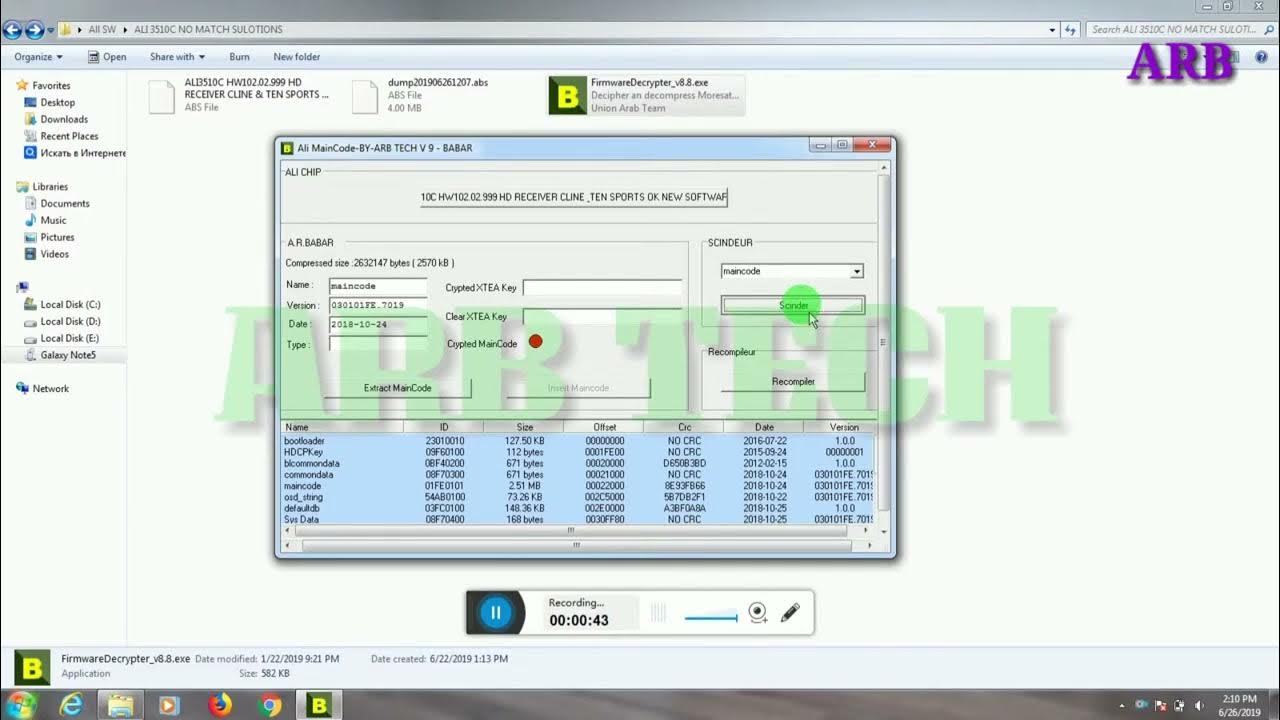Launch Chrome from the taskbar
The width and height of the screenshot is (1280, 720).
pyautogui.click(x=269, y=705)
